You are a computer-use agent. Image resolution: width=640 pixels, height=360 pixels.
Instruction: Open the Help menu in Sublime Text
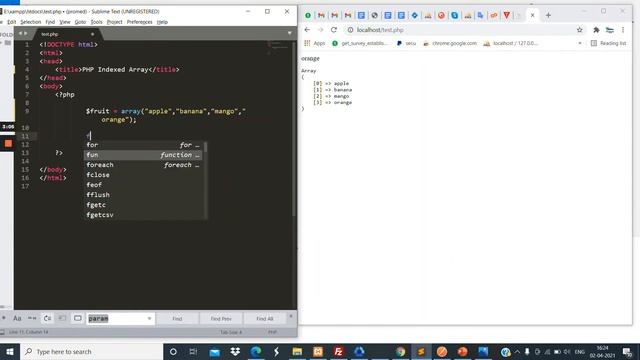pyautogui.click(x=162, y=22)
